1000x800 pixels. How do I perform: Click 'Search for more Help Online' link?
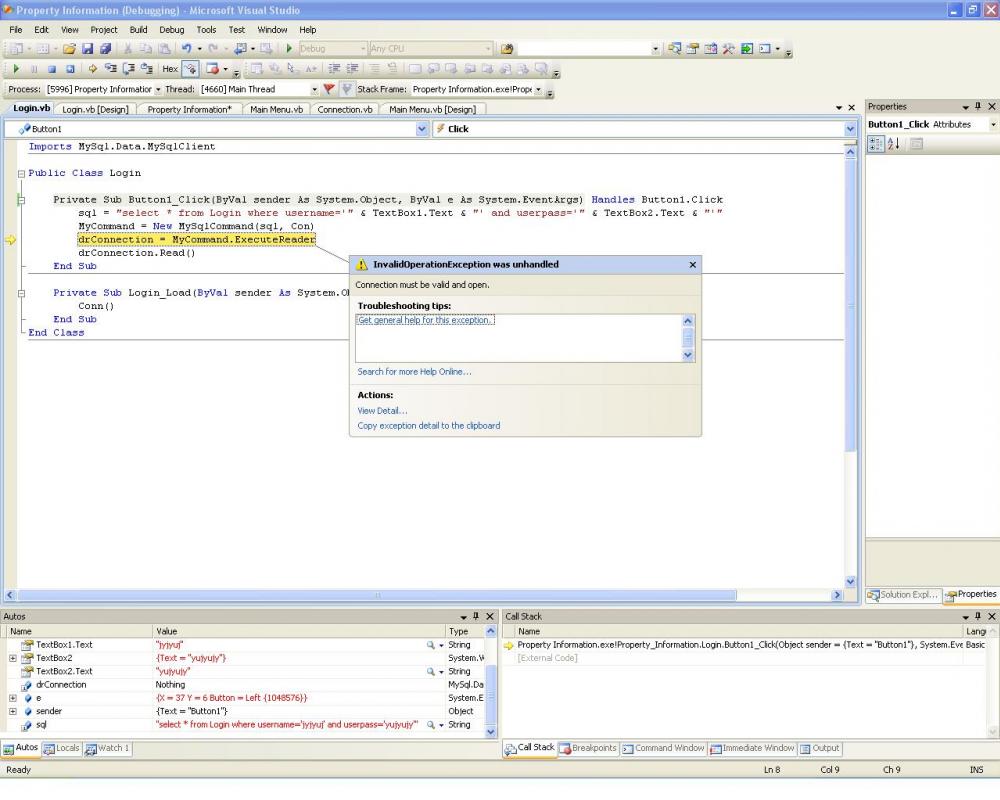(415, 372)
